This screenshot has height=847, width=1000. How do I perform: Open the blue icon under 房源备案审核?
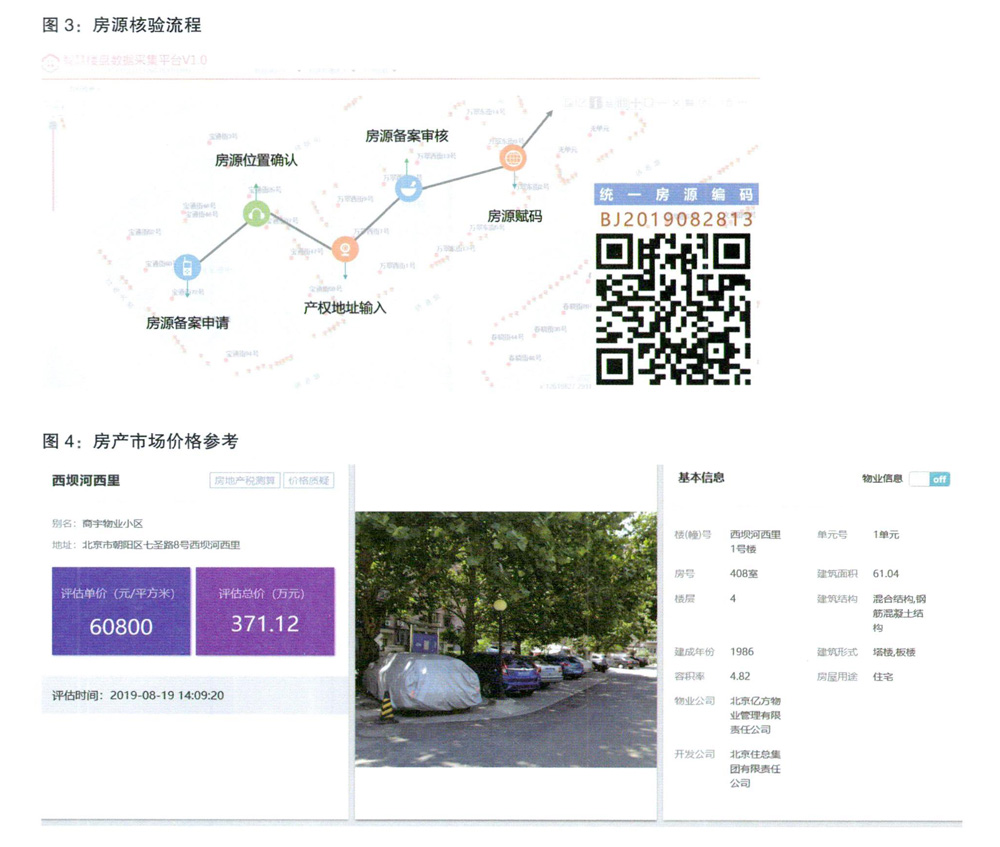(408, 188)
